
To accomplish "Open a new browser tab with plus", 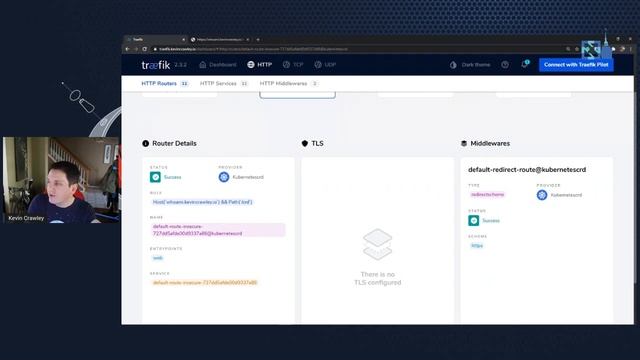I will (258, 40).
